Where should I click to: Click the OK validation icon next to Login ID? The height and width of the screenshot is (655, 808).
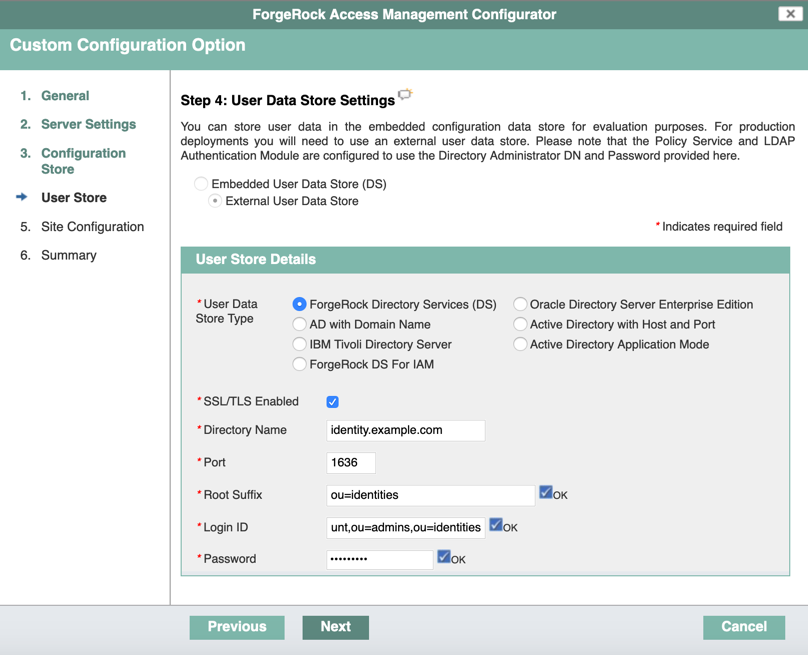(496, 525)
